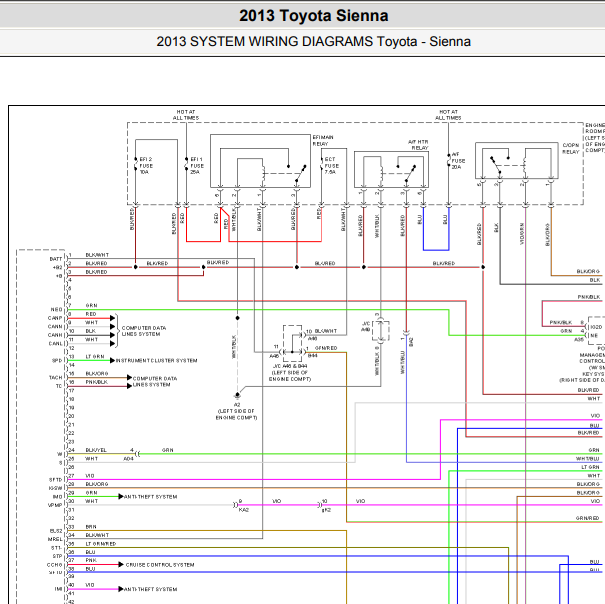Click "ANTI-THEFT SYSTEM" on the IMO line
This screenshot has height=604, width=605.
click(x=150, y=497)
